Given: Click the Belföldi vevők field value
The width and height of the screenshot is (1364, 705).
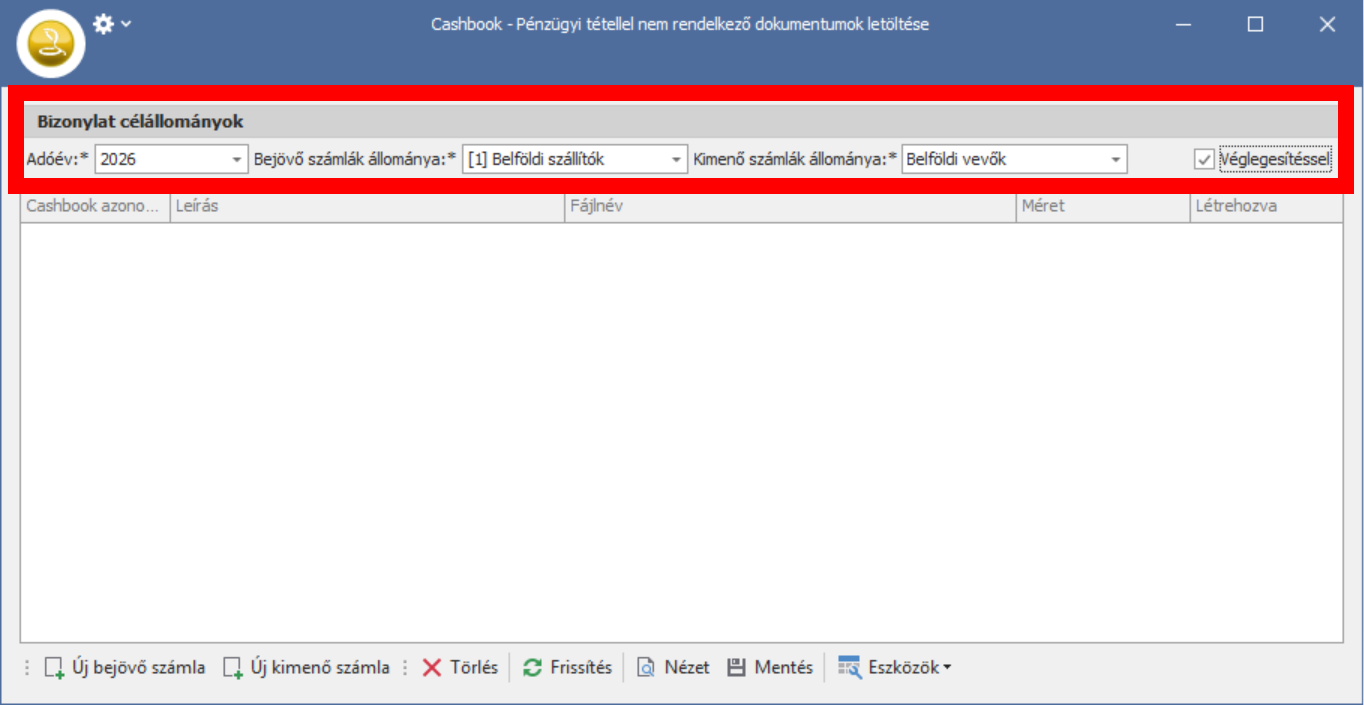Looking at the screenshot, I should (x=956, y=160).
